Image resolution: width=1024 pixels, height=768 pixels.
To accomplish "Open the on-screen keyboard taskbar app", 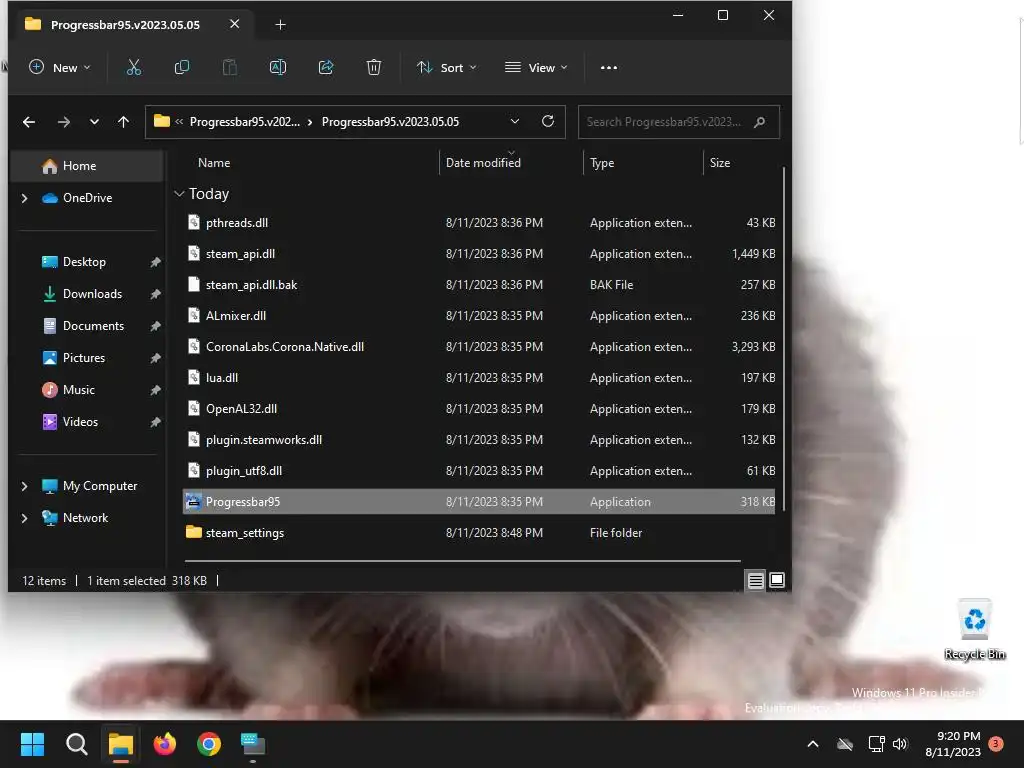I will (x=253, y=744).
